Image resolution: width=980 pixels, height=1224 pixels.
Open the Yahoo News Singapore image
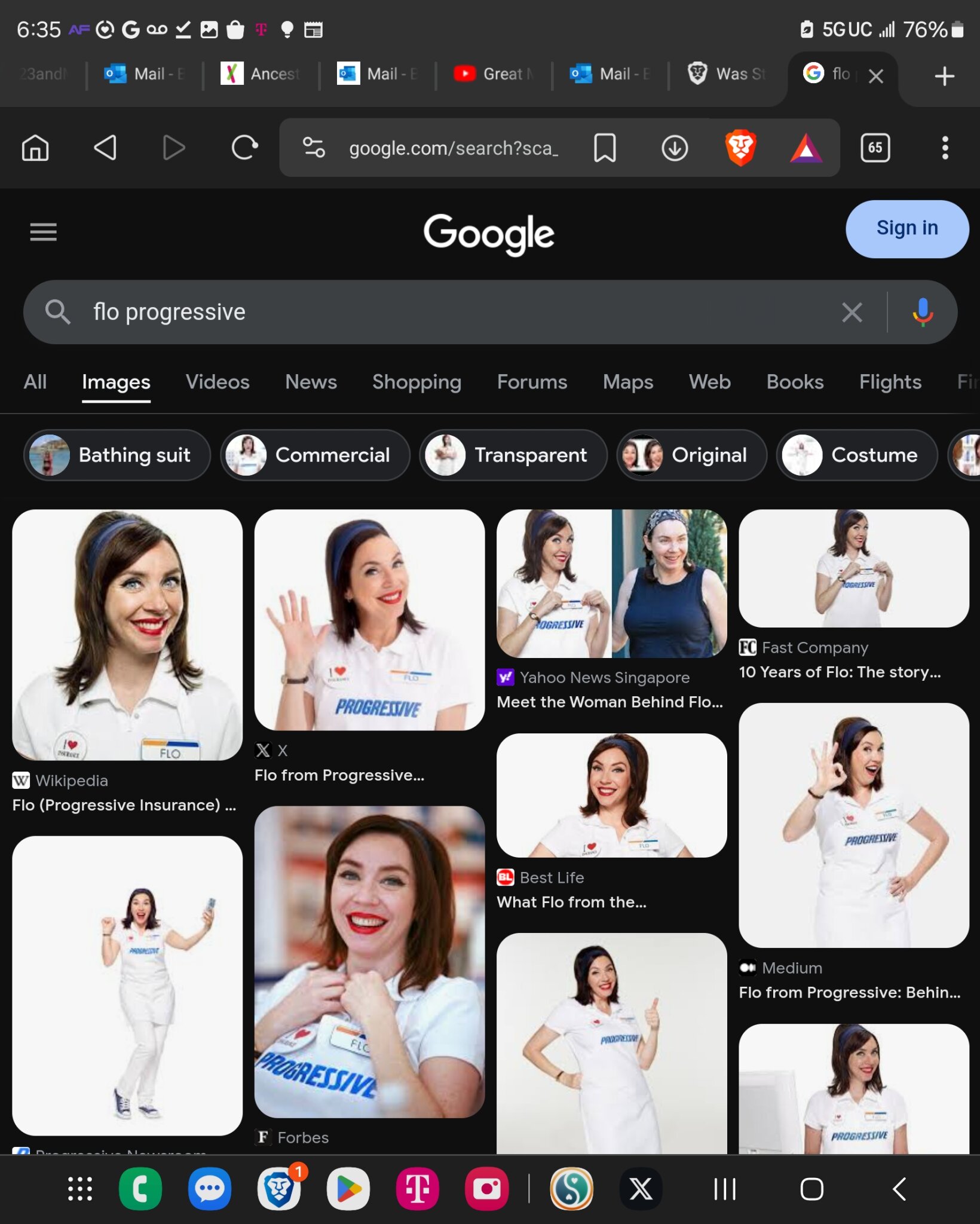tap(612, 583)
